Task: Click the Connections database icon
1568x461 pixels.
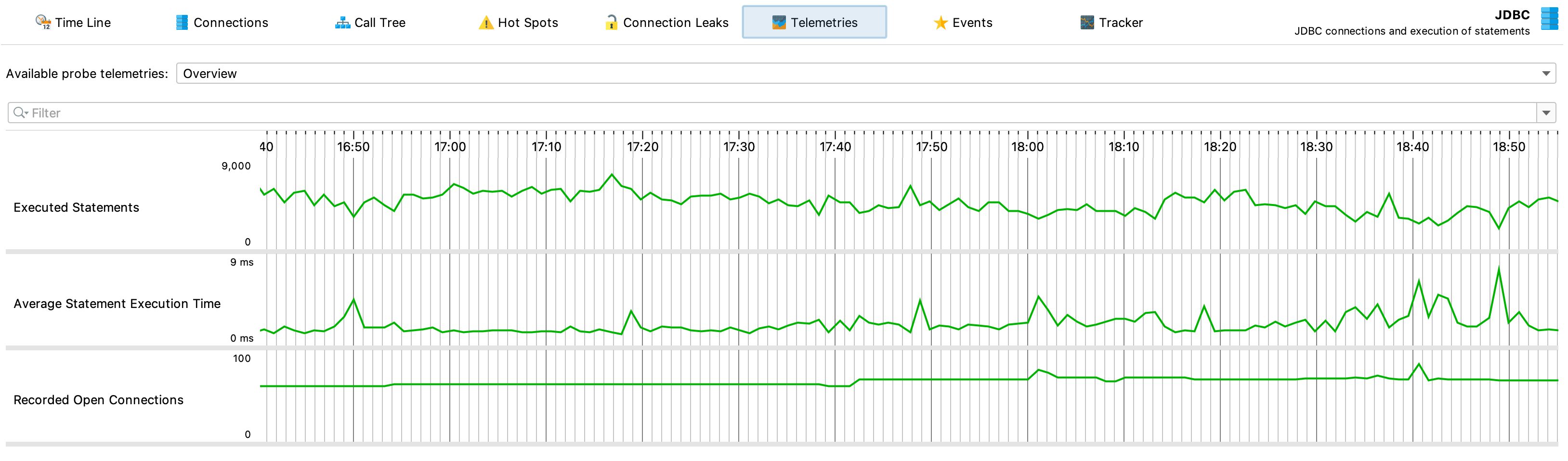Action: click(x=182, y=23)
